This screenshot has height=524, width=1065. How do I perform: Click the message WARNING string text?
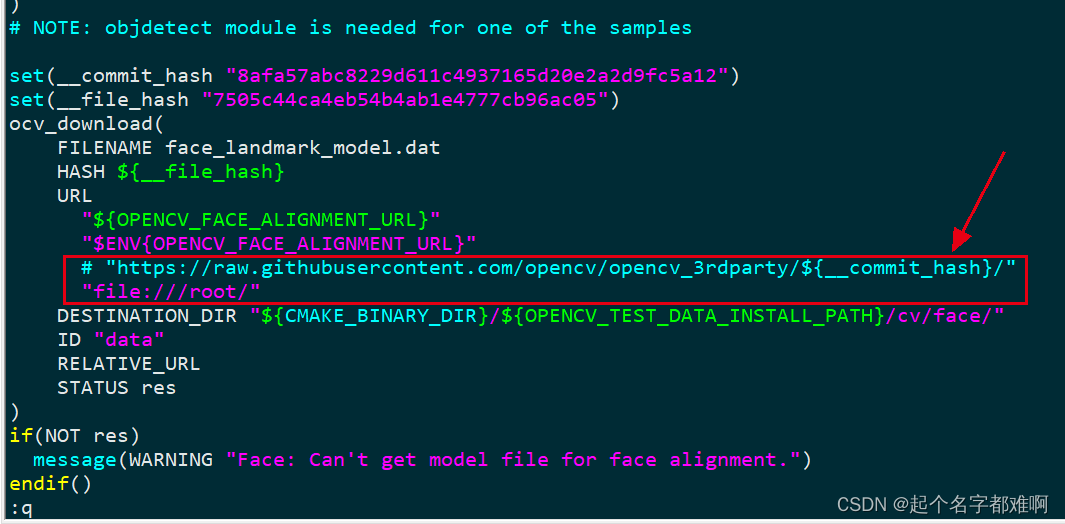516,460
